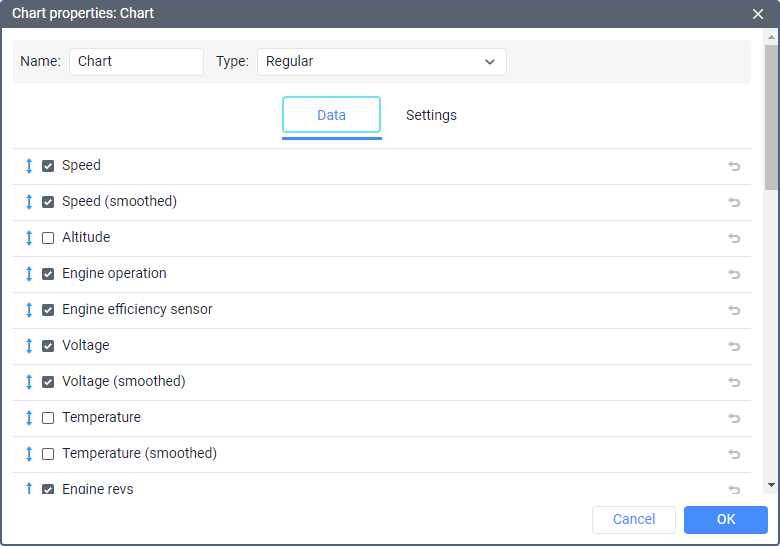Click the reset icon on Voltage (smoothed) row
The height and width of the screenshot is (546, 780).
[x=734, y=382]
